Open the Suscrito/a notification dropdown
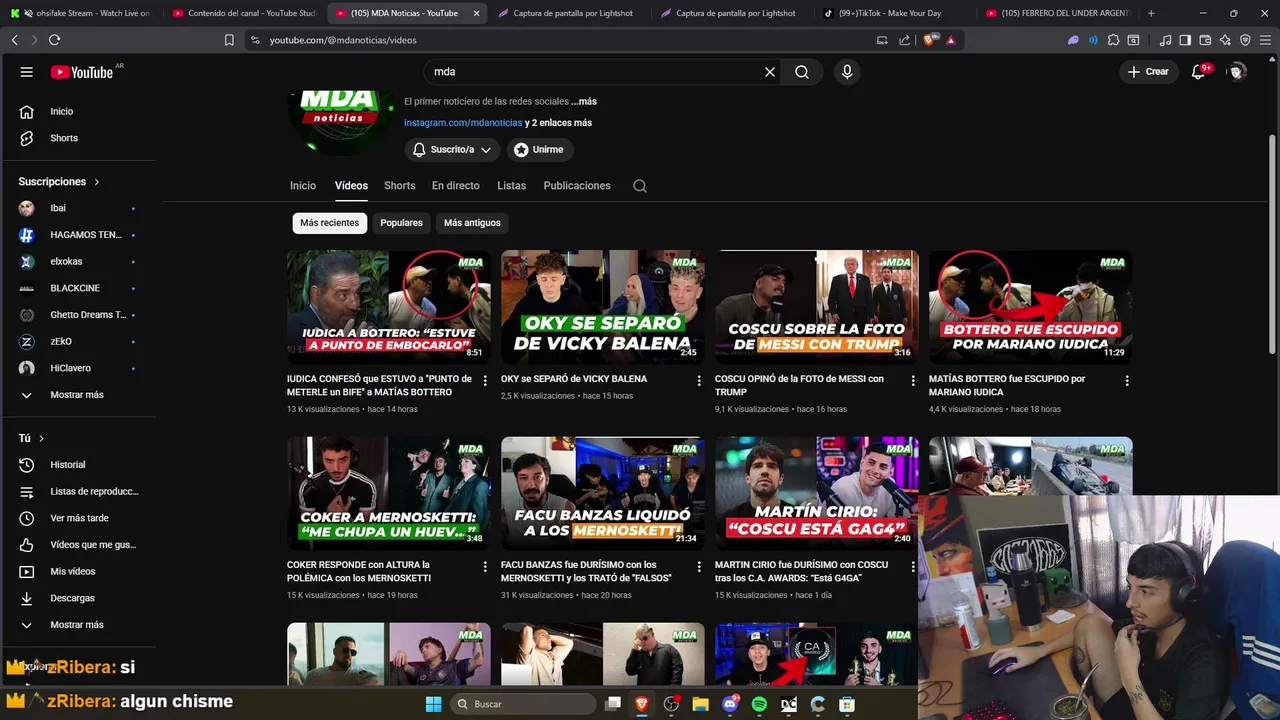1280x720 pixels. [x=452, y=150]
